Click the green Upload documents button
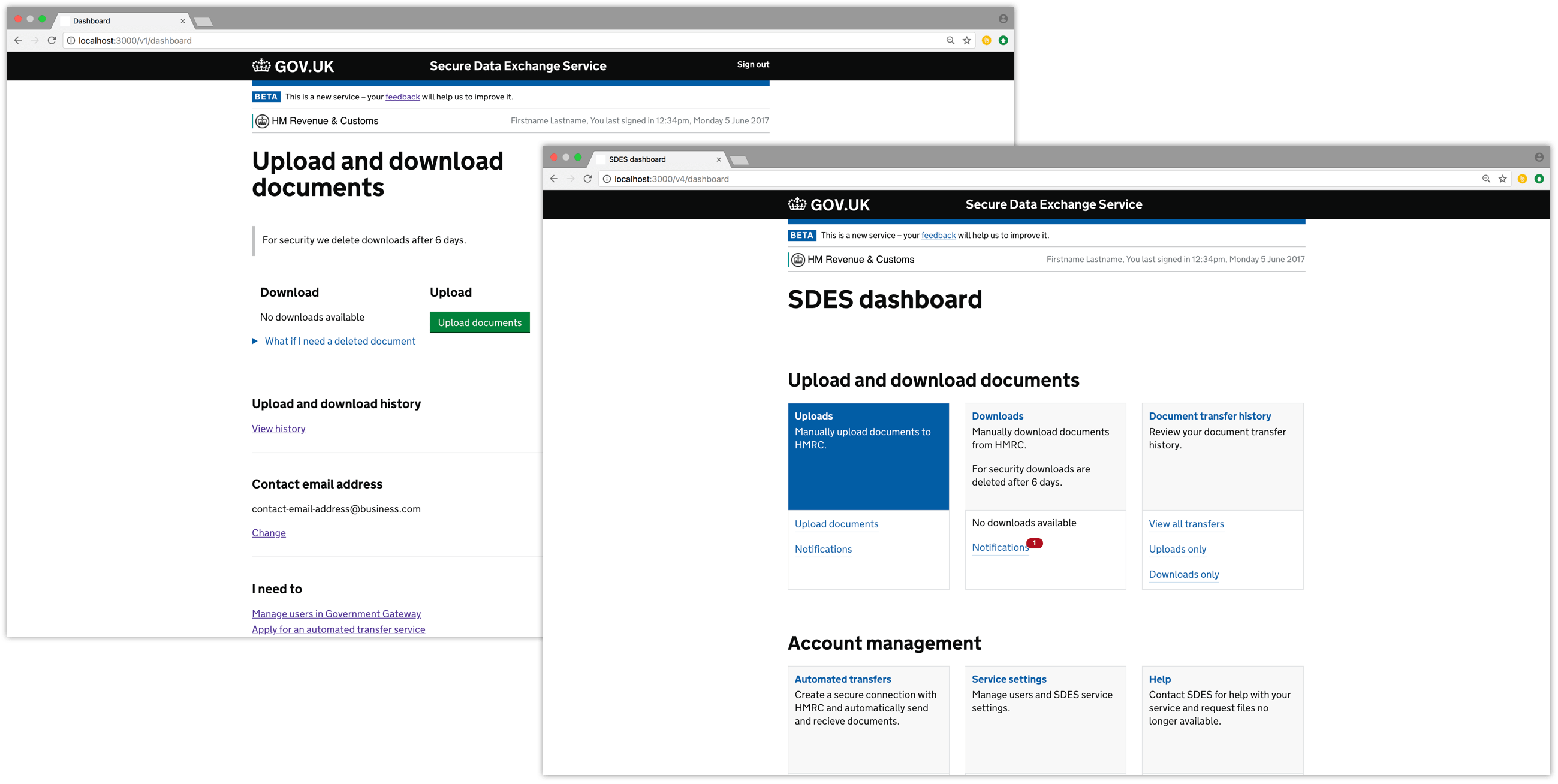Image resolution: width=1558 pixels, height=784 pixels. (x=480, y=322)
